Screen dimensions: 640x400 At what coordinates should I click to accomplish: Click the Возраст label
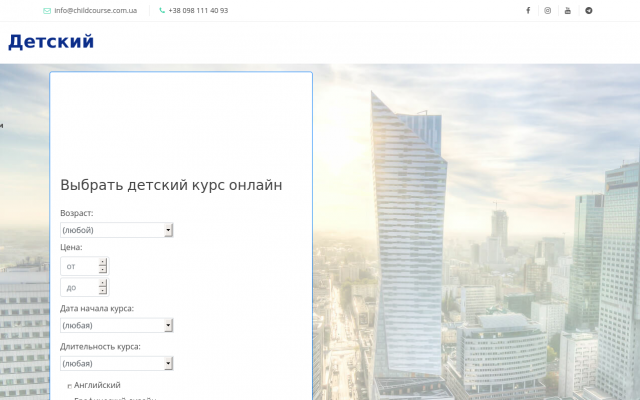pyautogui.click(x=77, y=213)
